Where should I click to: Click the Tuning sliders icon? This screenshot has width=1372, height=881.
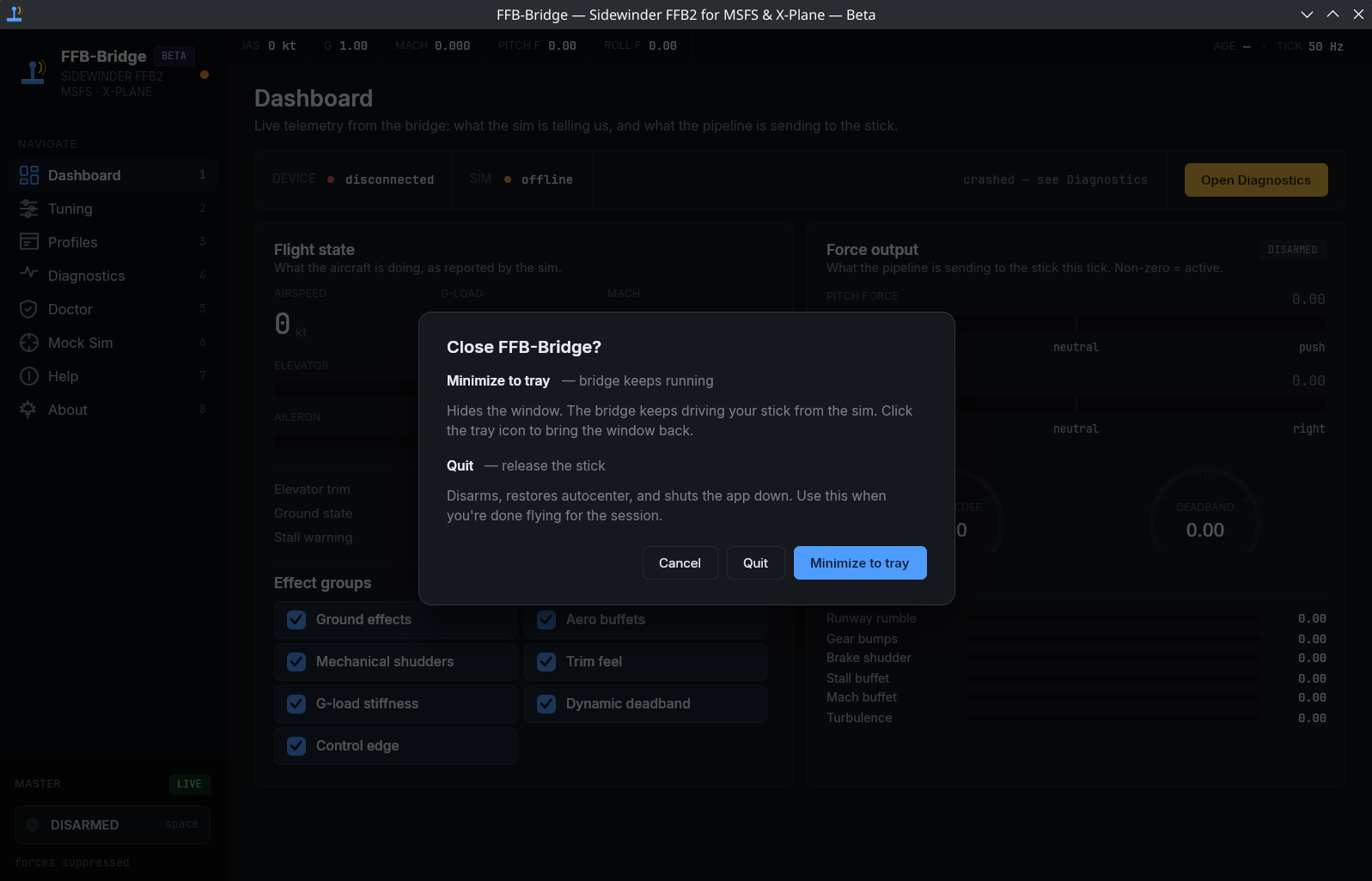pos(29,209)
